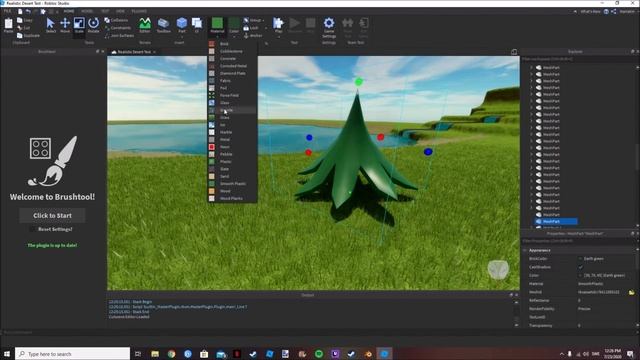Viewport: 640px width, 360px height.
Task: Click the Anchor icon
Action: [x=246, y=36]
